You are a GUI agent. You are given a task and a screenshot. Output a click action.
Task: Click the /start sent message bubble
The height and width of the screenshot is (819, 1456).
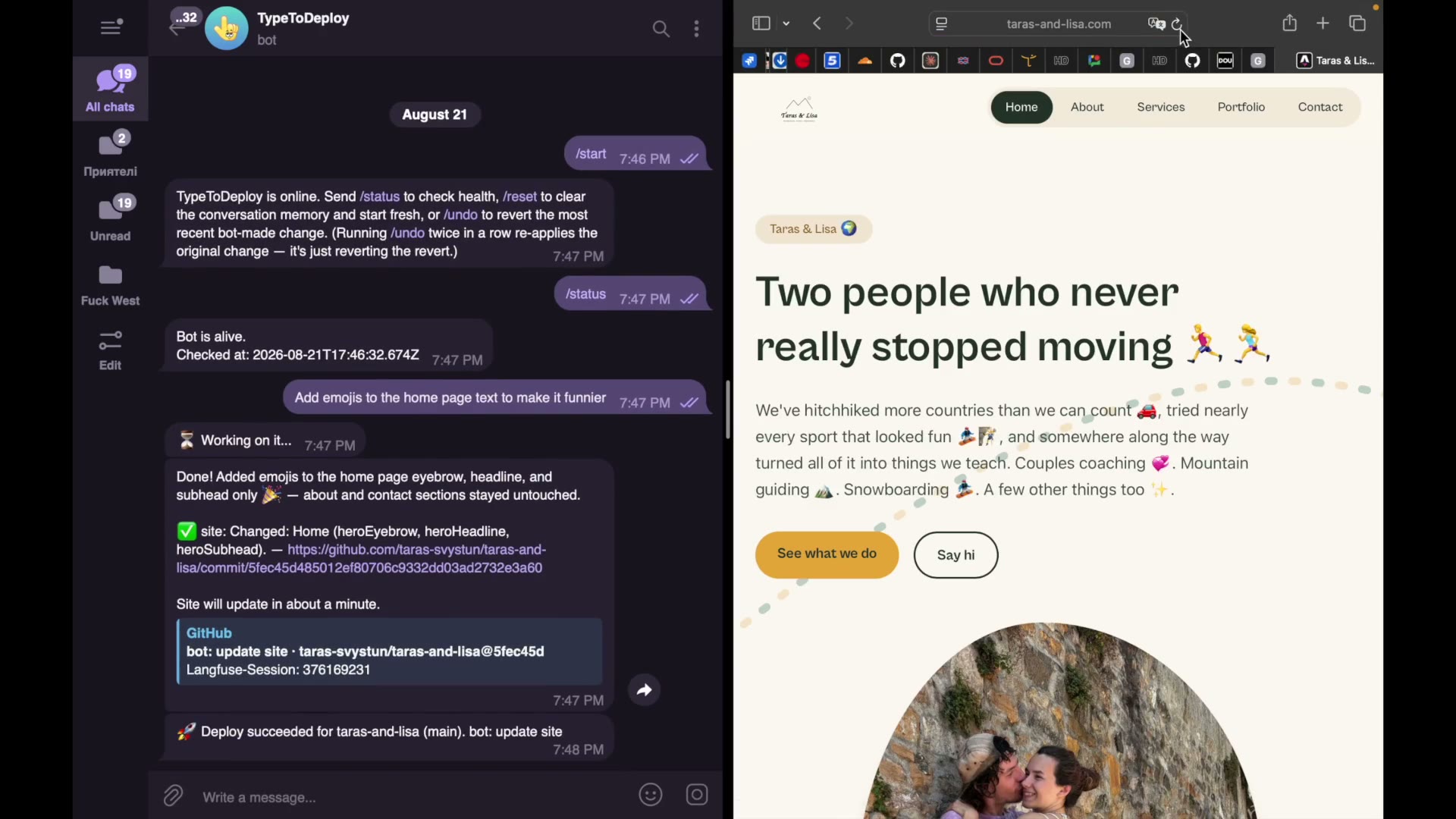click(x=635, y=155)
